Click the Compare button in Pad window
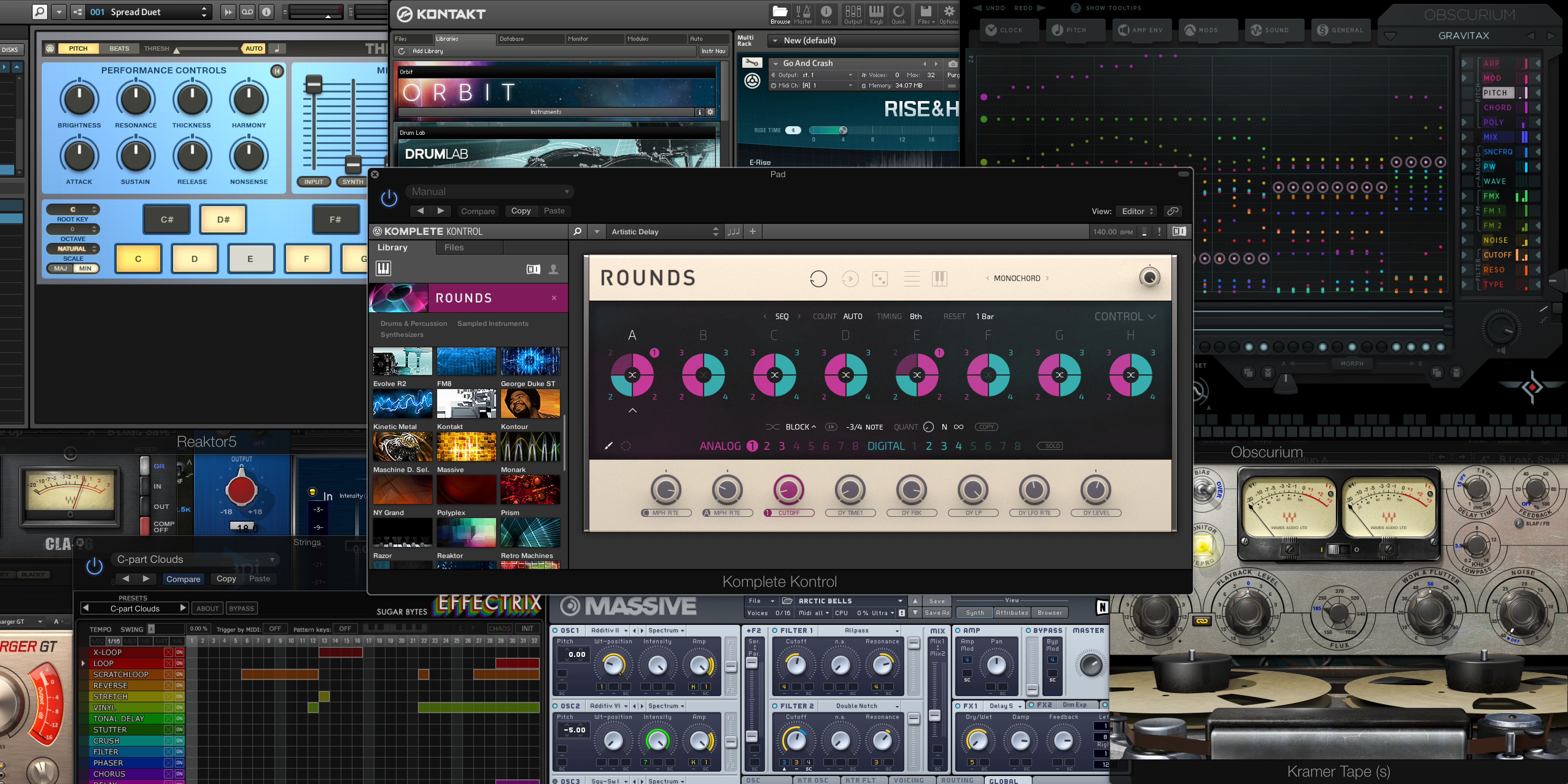This screenshot has width=1568, height=784. pyautogui.click(x=478, y=211)
